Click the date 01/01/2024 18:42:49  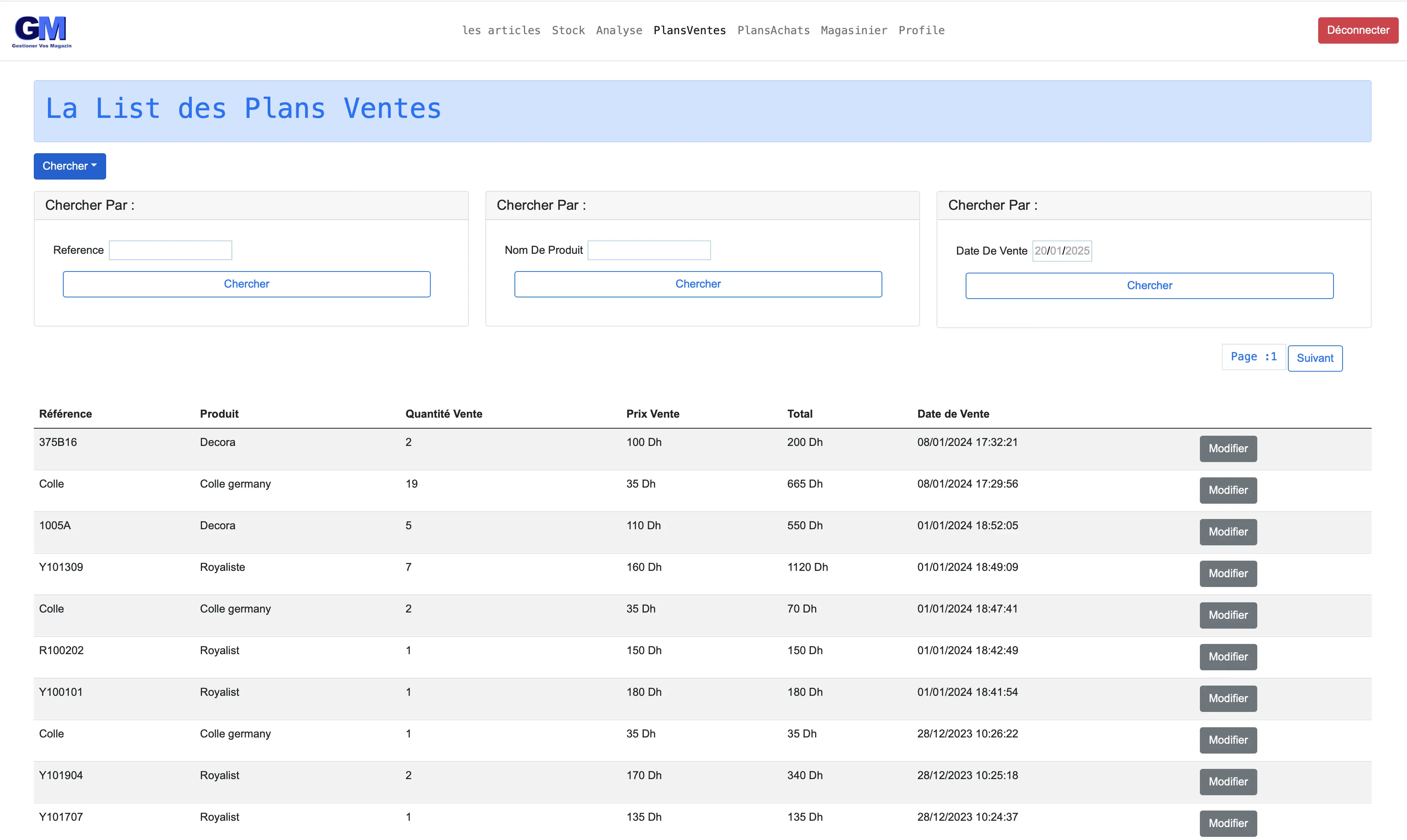tap(968, 651)
